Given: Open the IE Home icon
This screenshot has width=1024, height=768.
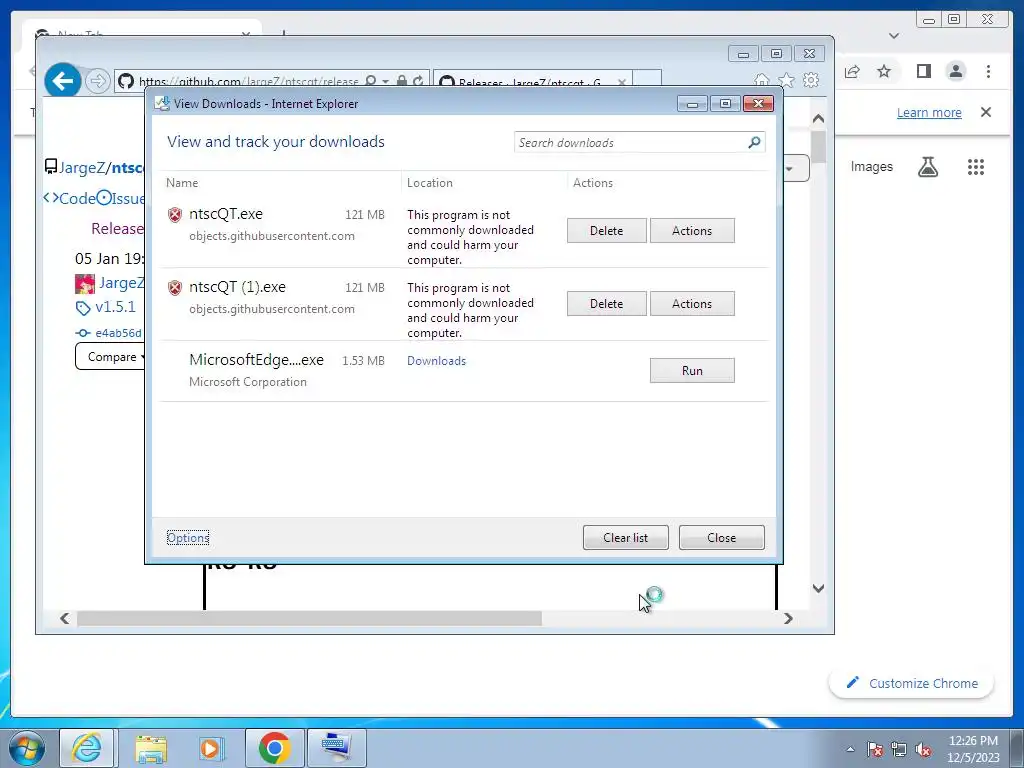Looking at the screenshot, I should click(x=761, y=80).
